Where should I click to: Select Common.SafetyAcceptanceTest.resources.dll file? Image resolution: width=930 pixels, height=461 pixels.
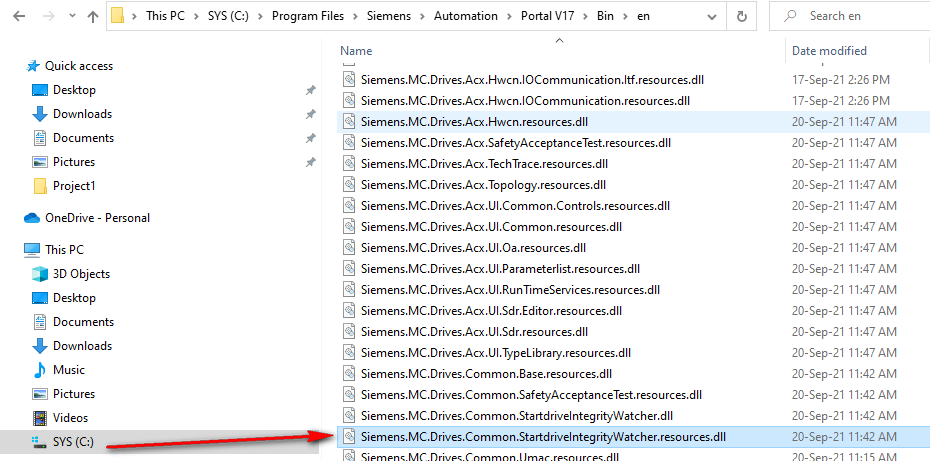(x=531, y=395)
